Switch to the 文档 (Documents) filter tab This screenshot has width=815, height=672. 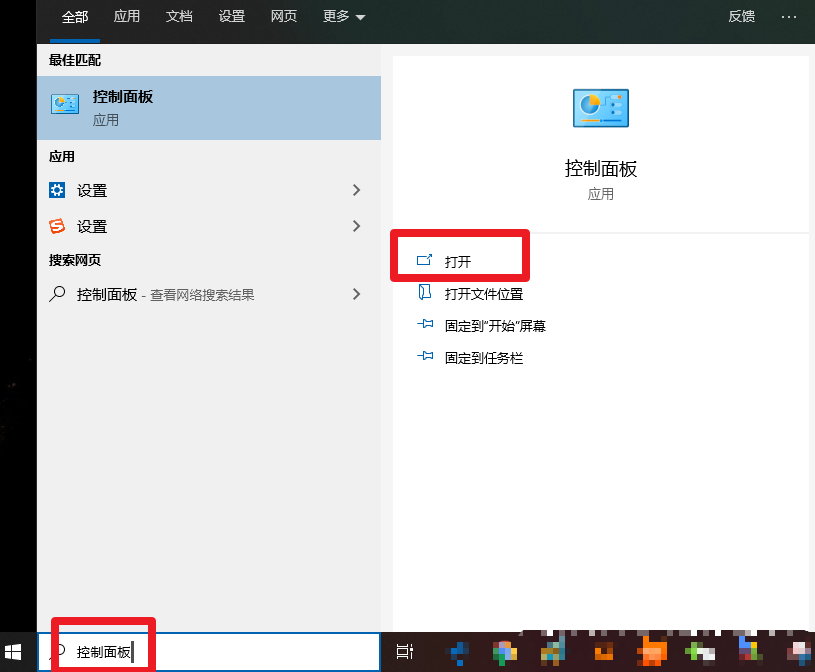point(179,16)
